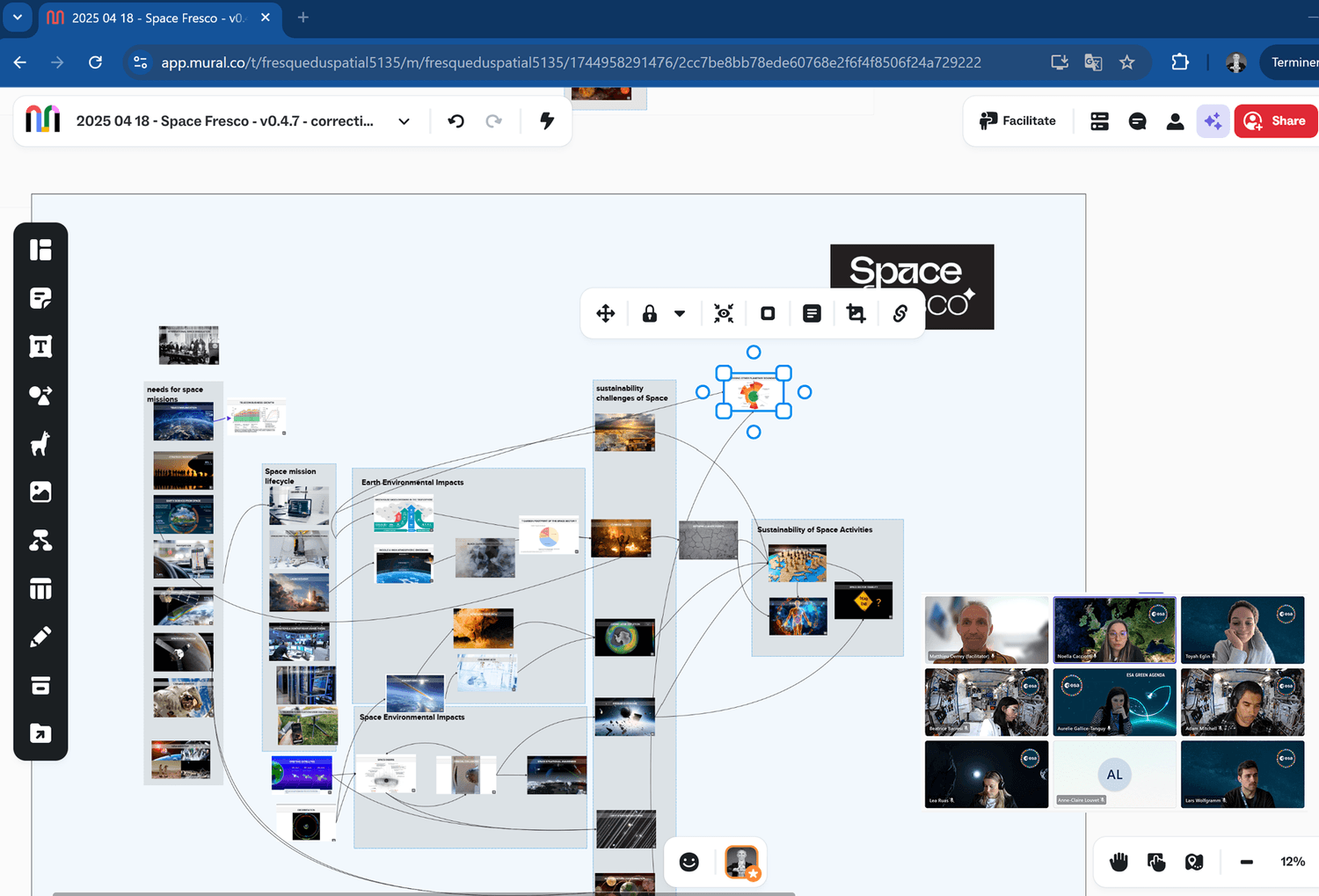Screen dimensions: 1319x896
Task: Open the browser profile avatar
Action: click(1235, 62)
